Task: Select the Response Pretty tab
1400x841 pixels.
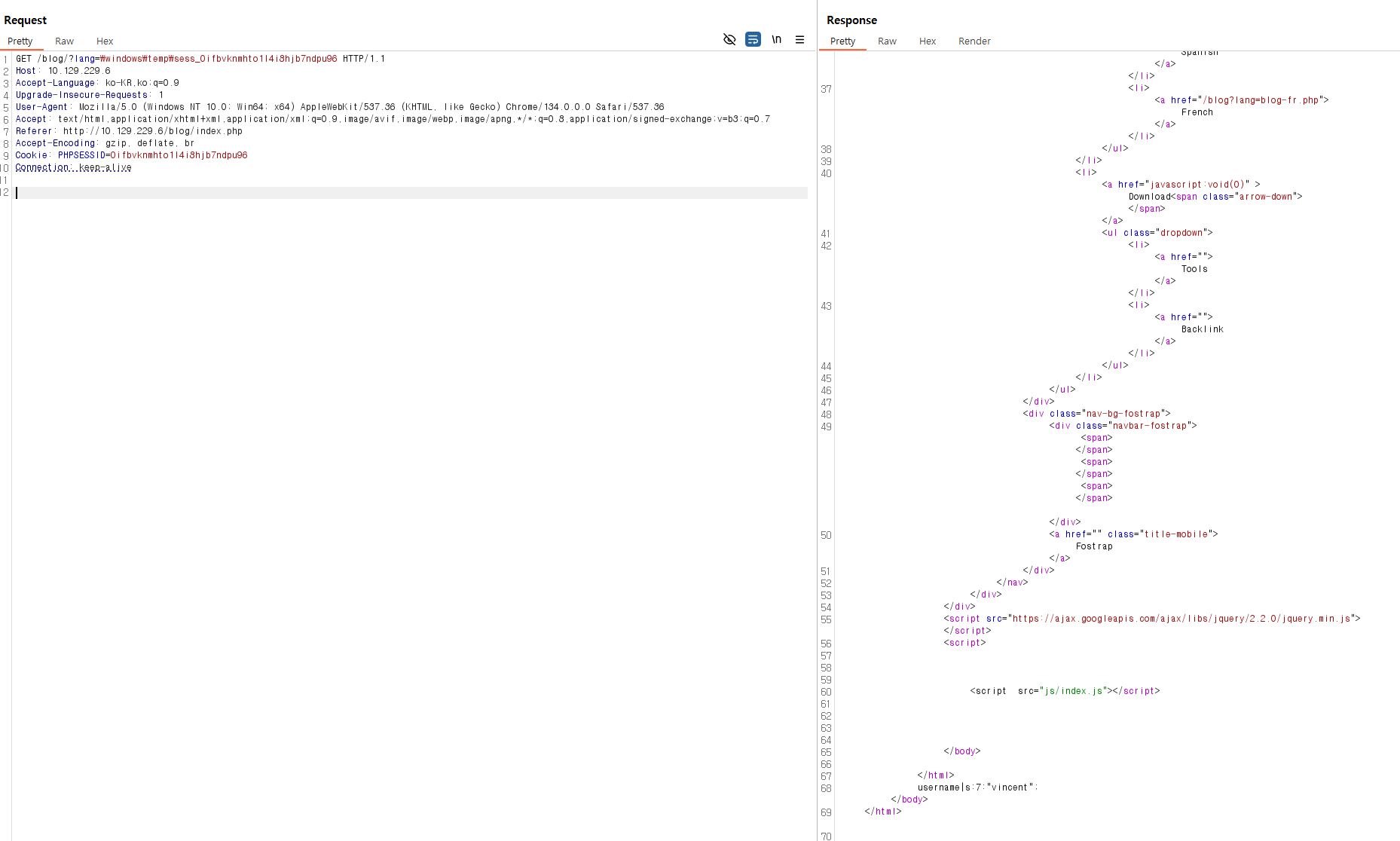Action: [842, 41]
